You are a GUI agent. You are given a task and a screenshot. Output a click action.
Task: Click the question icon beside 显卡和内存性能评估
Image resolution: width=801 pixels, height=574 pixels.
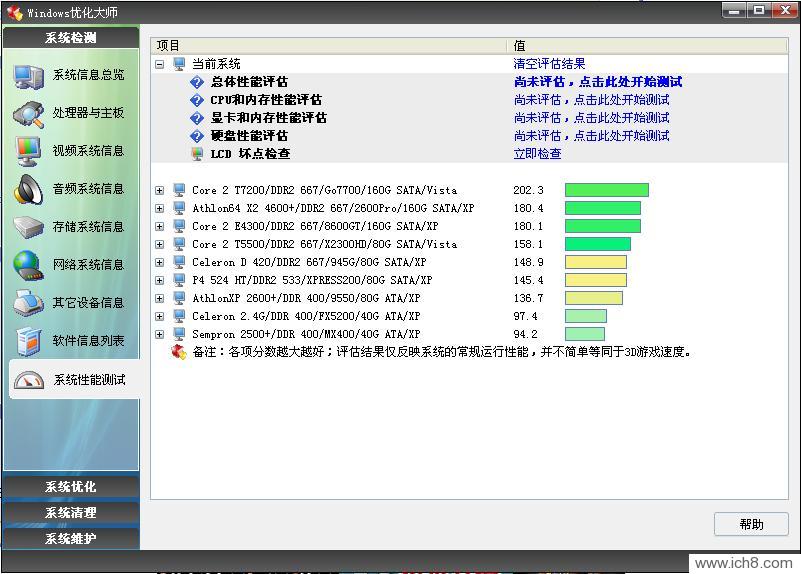point(197,118)
